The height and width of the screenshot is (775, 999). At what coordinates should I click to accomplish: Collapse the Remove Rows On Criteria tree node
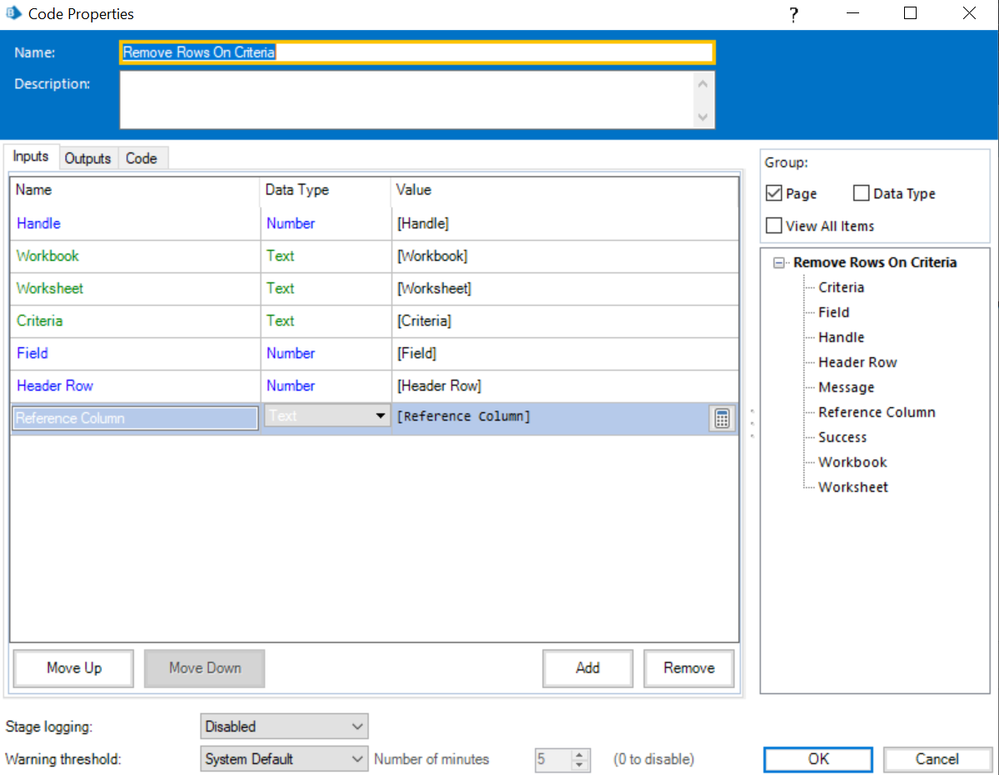pyautogui.click(x=780, y=263)
